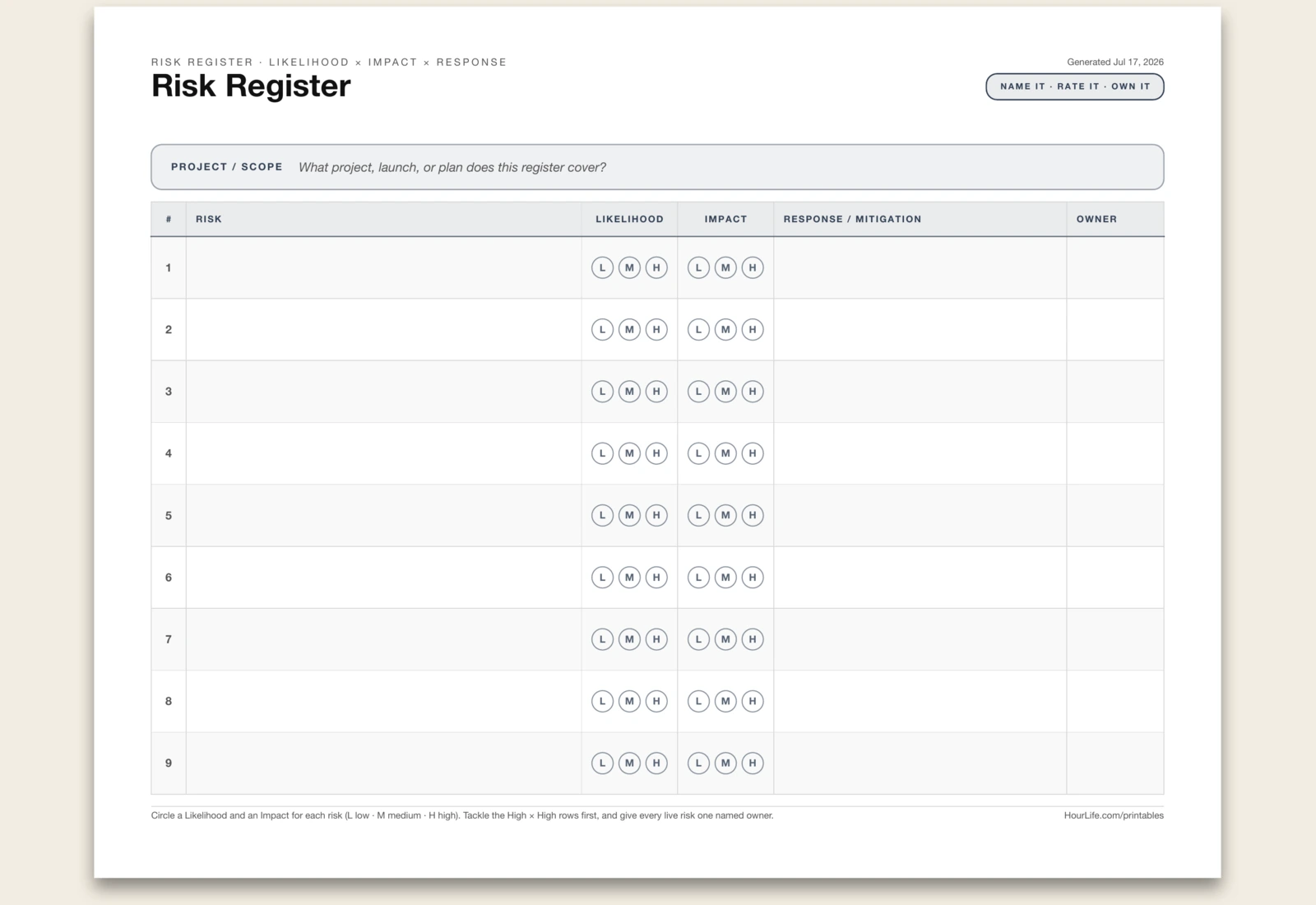The width and height of the screenshot is (1316, 905).
Task: Click Response / Mitigation cell for risk 2
Action: (920, 330)
